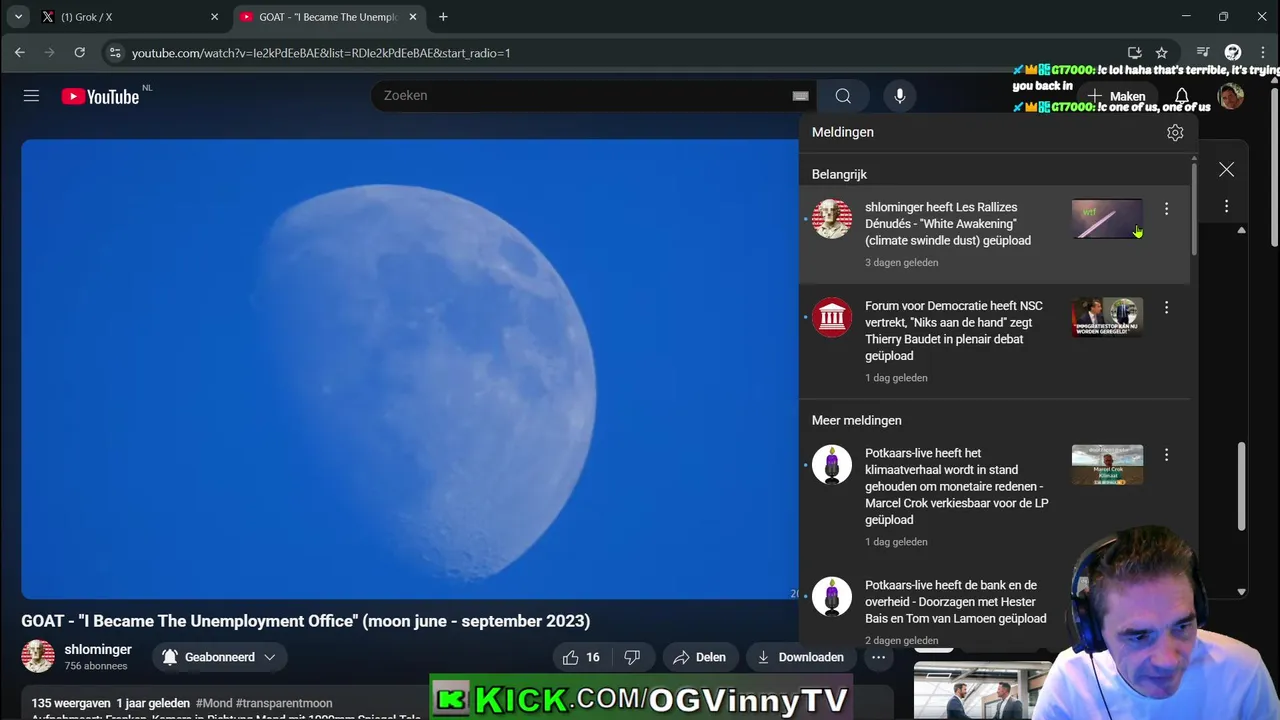This screenshot has width=1280, height=720.
Task: Share video with Delen button
Action: pyautogui.click(x=699, y=657)
